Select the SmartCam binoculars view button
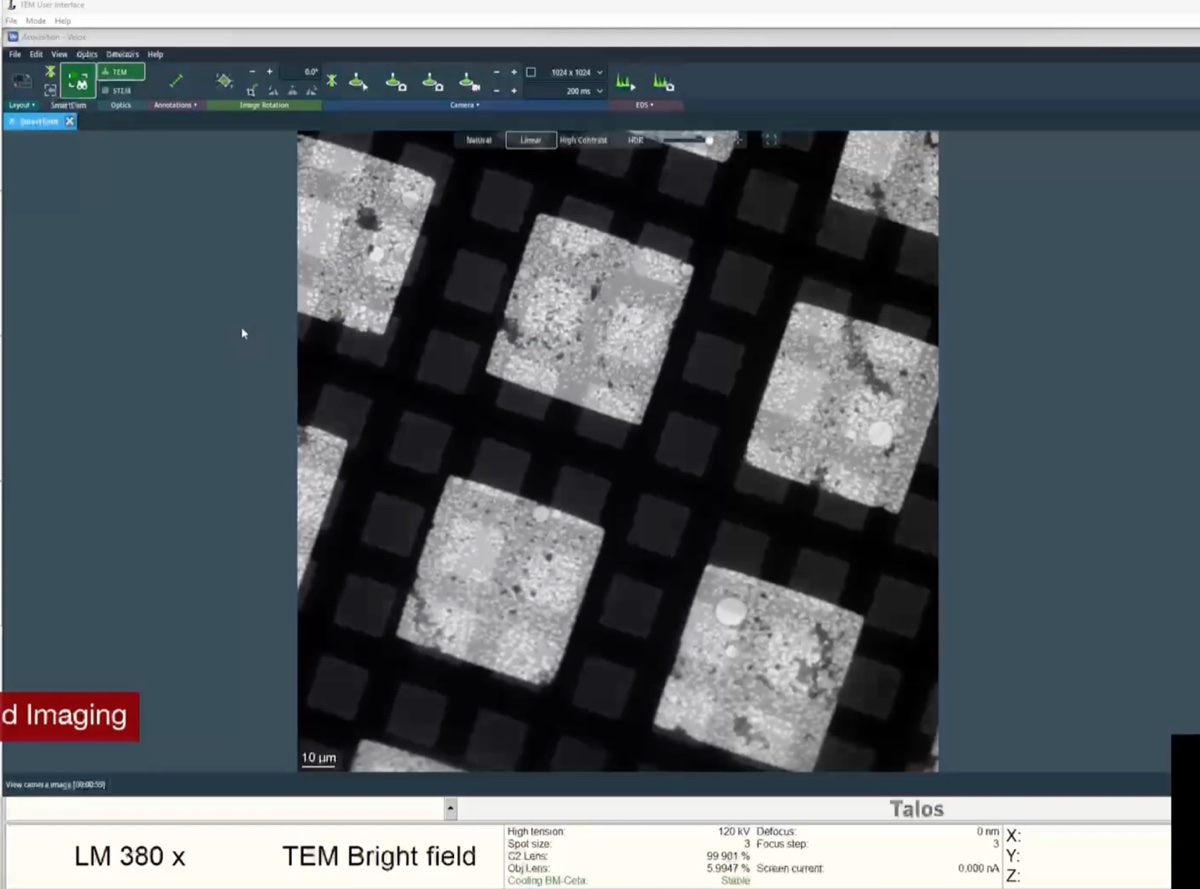This screenshot has height=889, width=1200. pyautogui.click(x=78, y=81)
